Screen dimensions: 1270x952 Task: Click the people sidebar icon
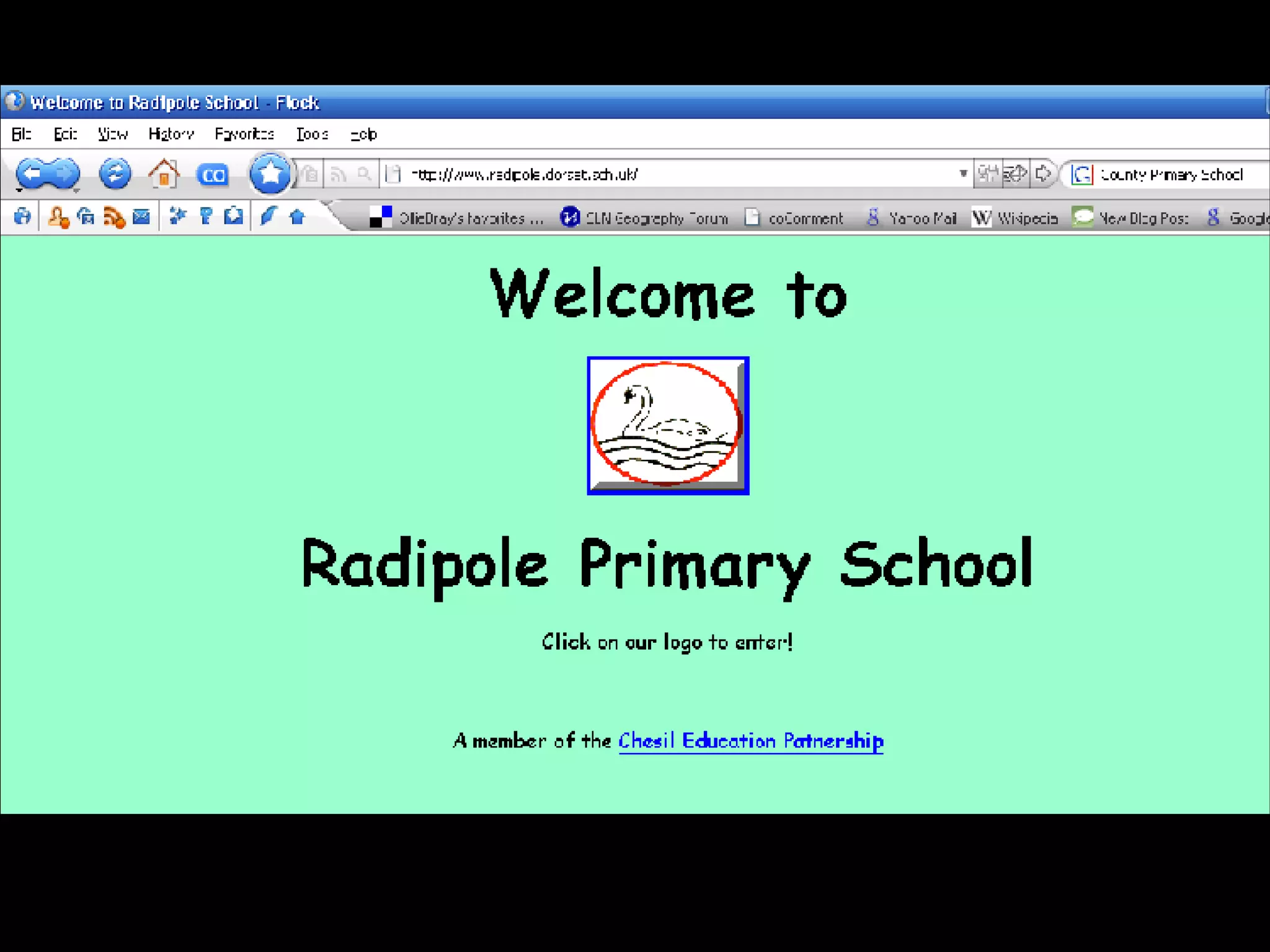coord(58,218)
